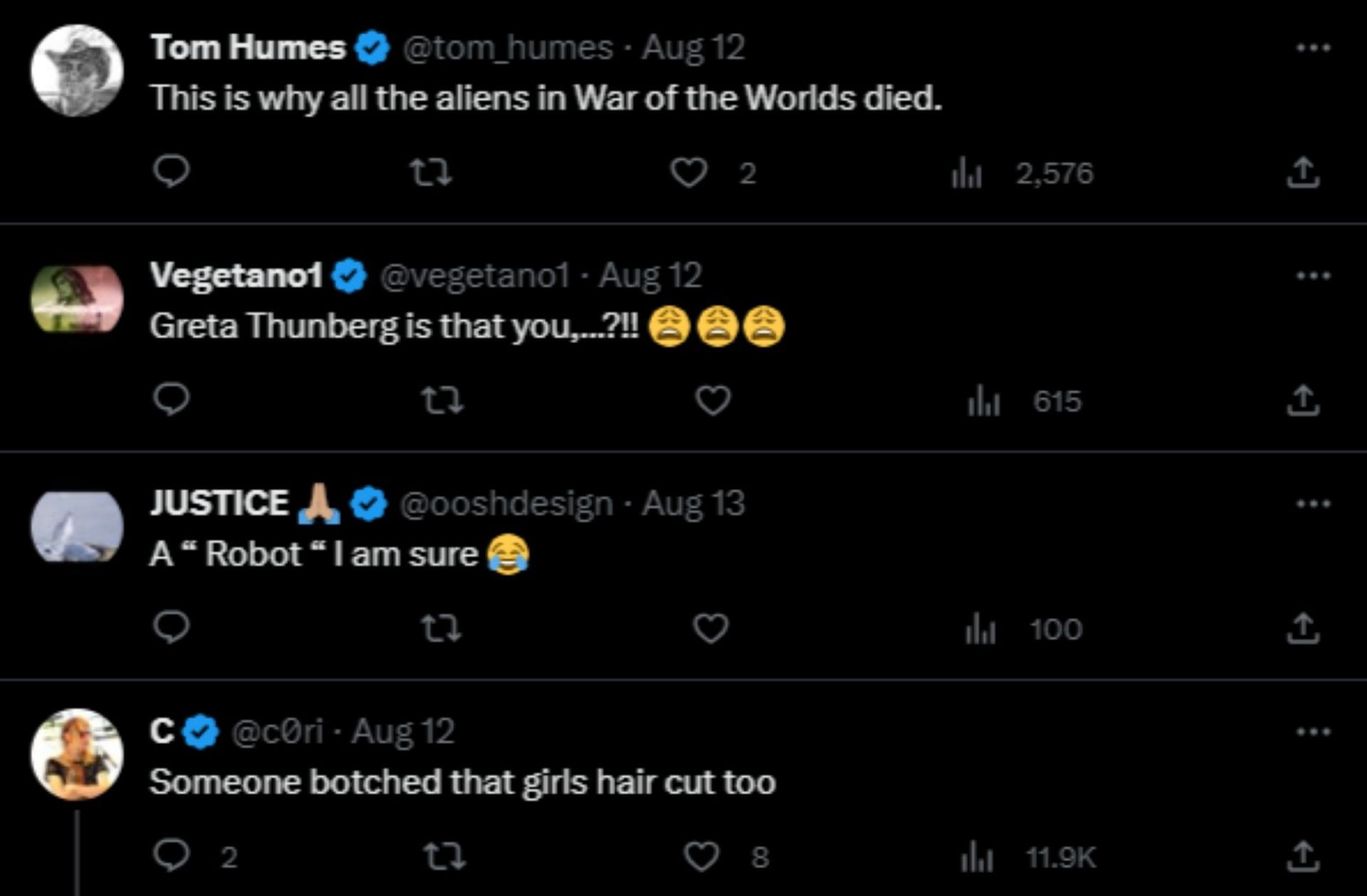1367x896 pixels.
Task: Like Tom Humes' tweet
Action: pyautogui.click(x=689, y=173)
